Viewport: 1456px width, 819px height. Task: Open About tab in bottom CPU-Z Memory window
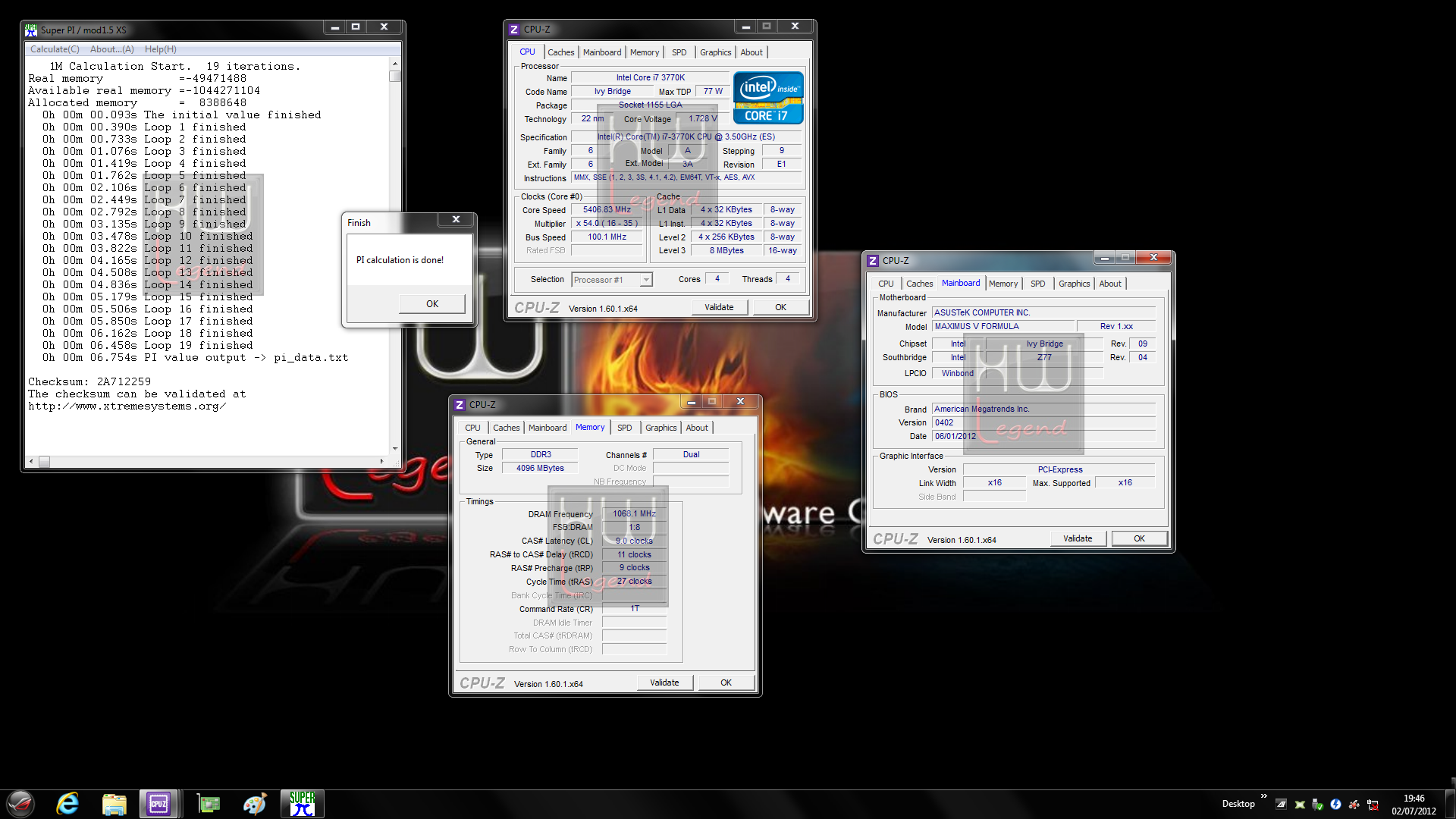coord(697,428)
